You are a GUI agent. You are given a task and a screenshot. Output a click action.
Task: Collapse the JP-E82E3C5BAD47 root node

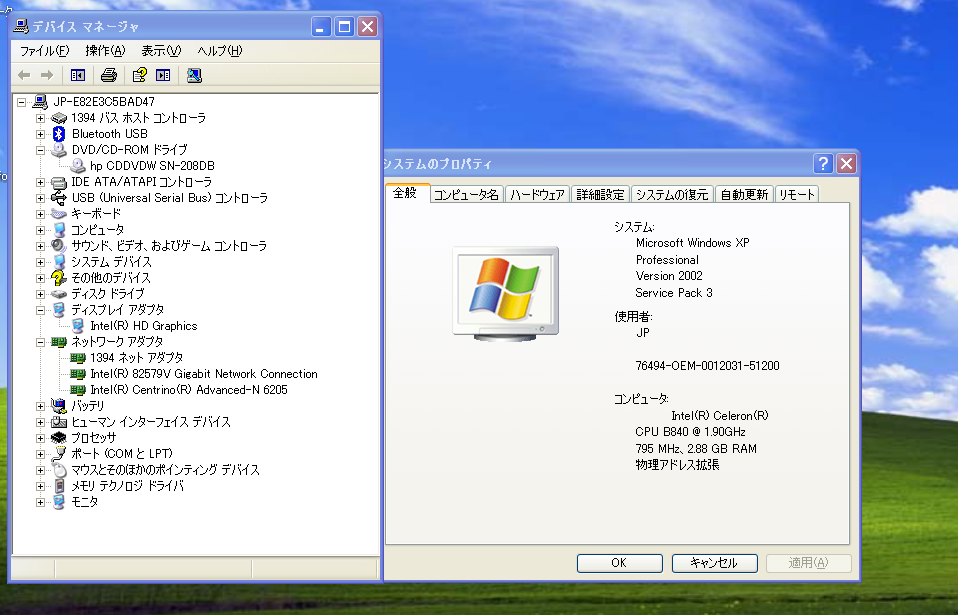click(22, 102)
